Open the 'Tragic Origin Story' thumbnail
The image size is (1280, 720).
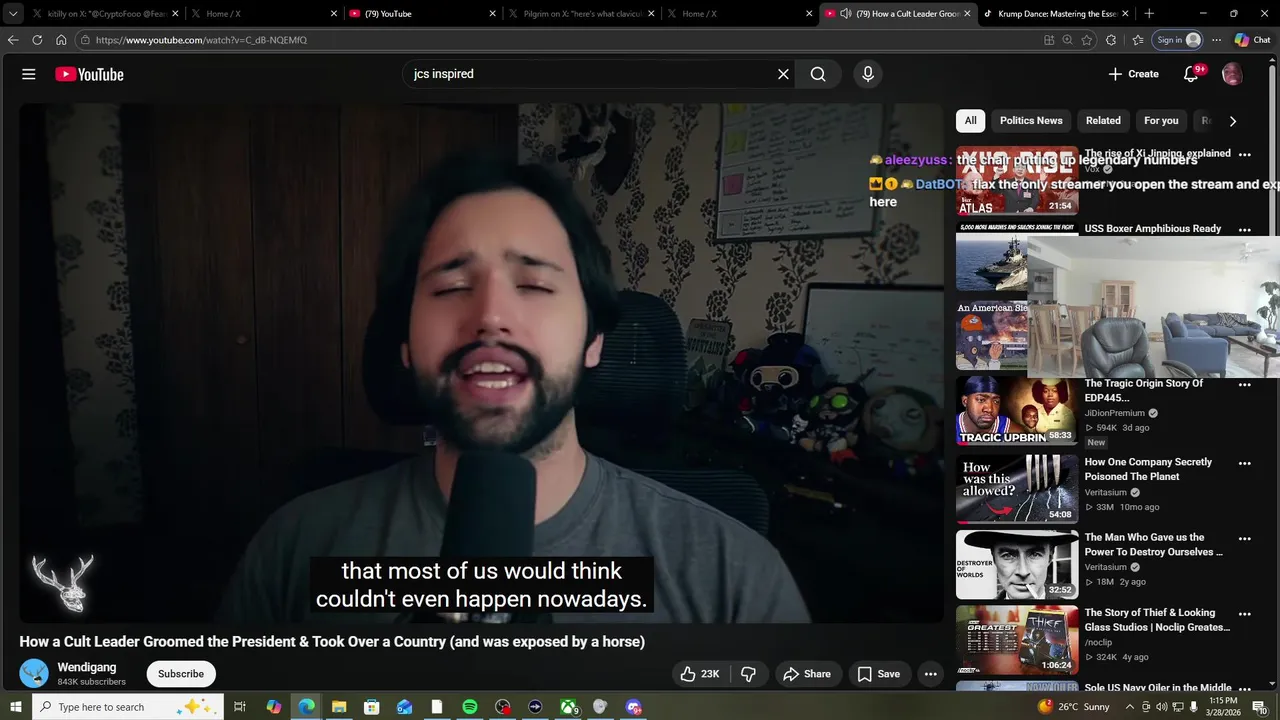coord(1017,411)
